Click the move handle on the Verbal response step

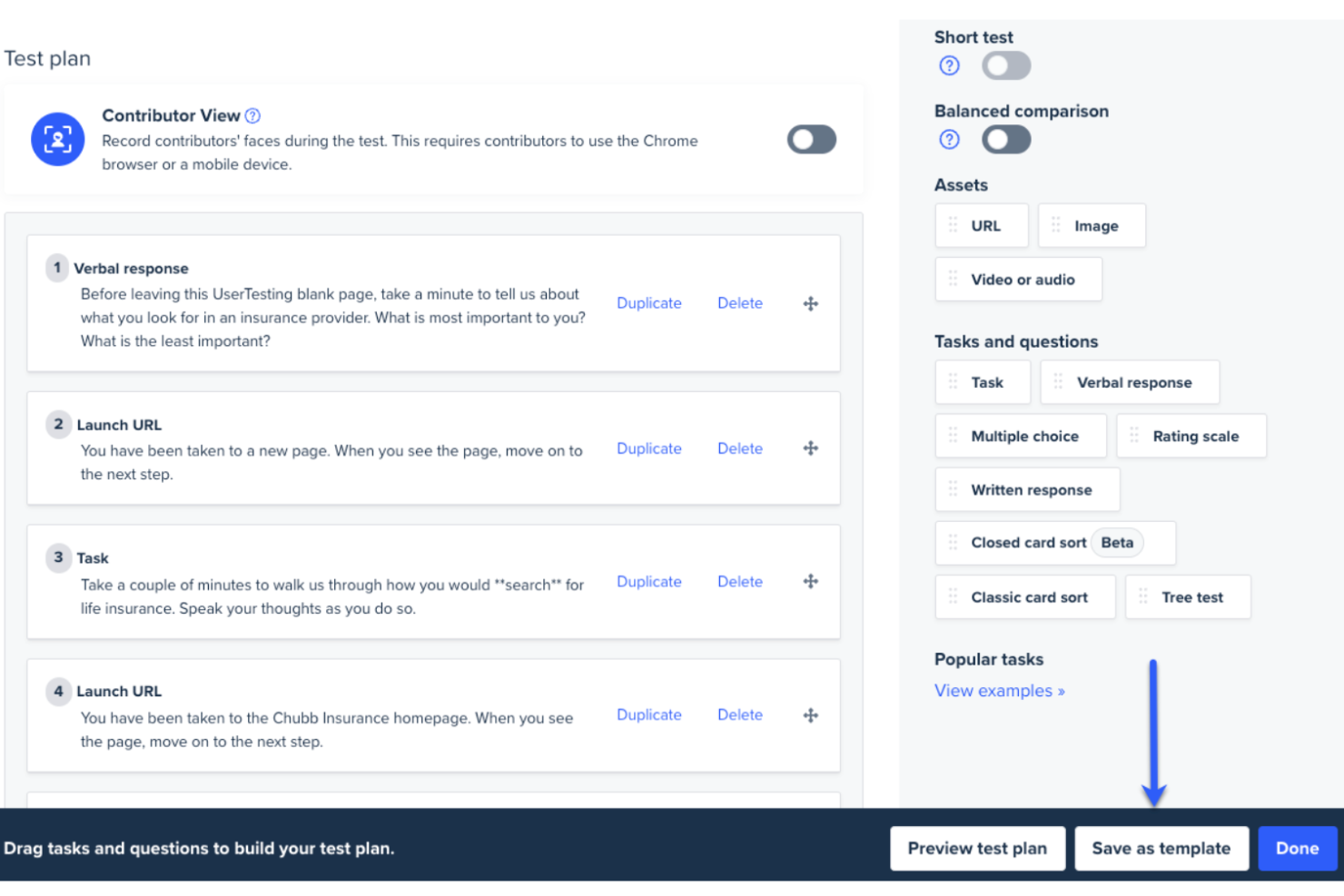(809, 303)
